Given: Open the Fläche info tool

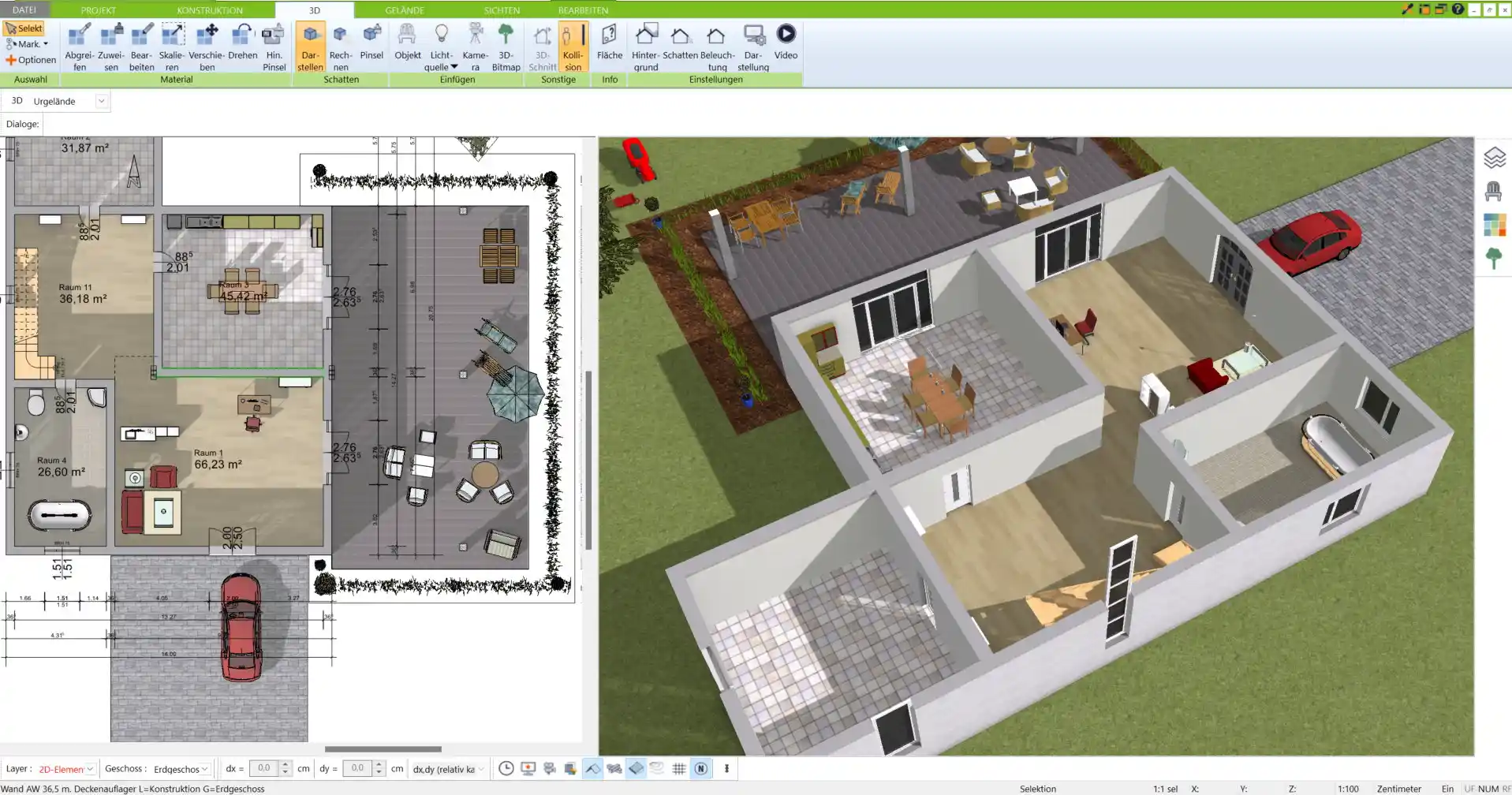Looking at the screenshot, I should 609,41.
